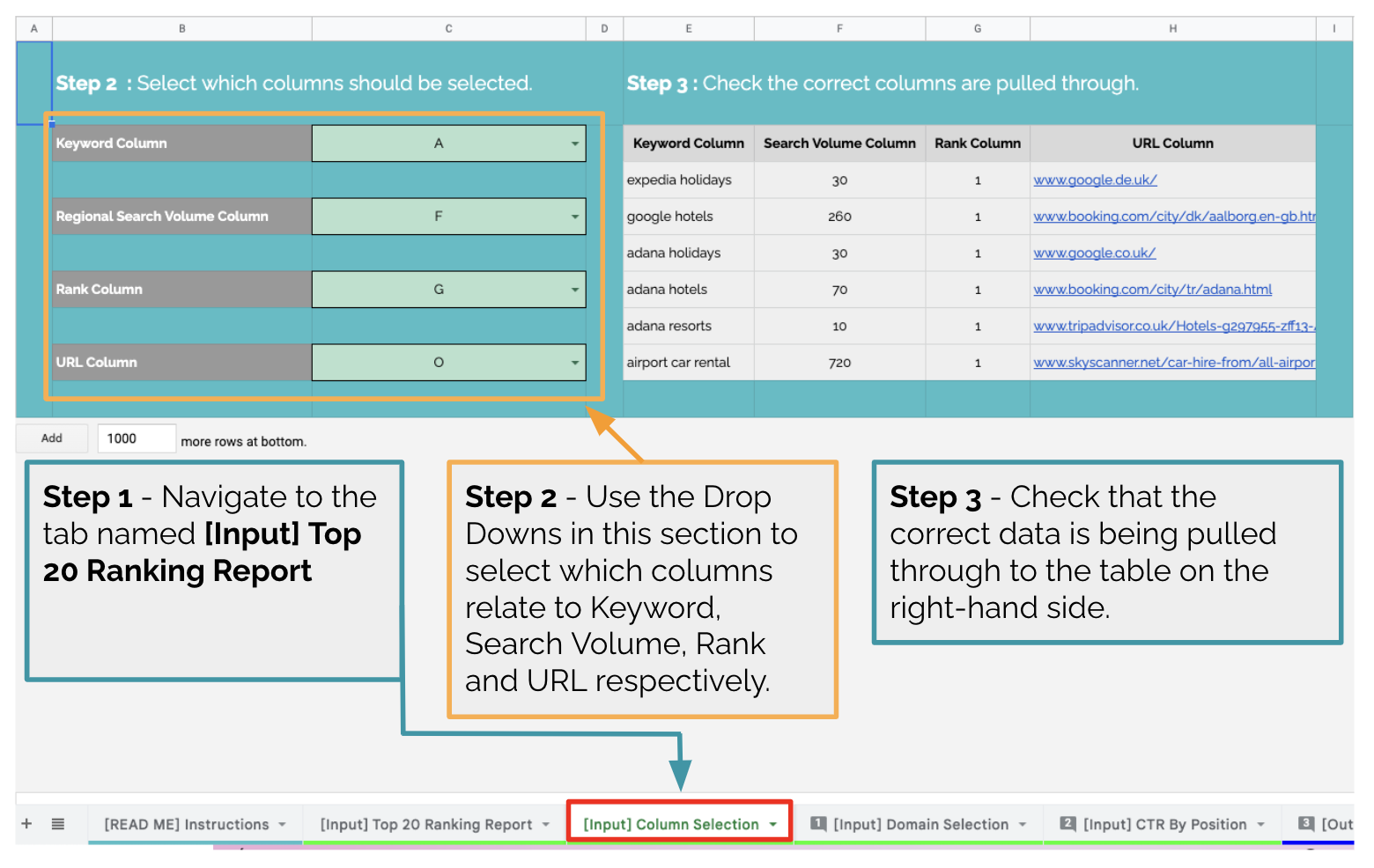Image resolution: width=1374 pixels, height=868 pixels.
Task: Open the [Input] Top 20 Ranking Report tab
Action: pos(425,825)
